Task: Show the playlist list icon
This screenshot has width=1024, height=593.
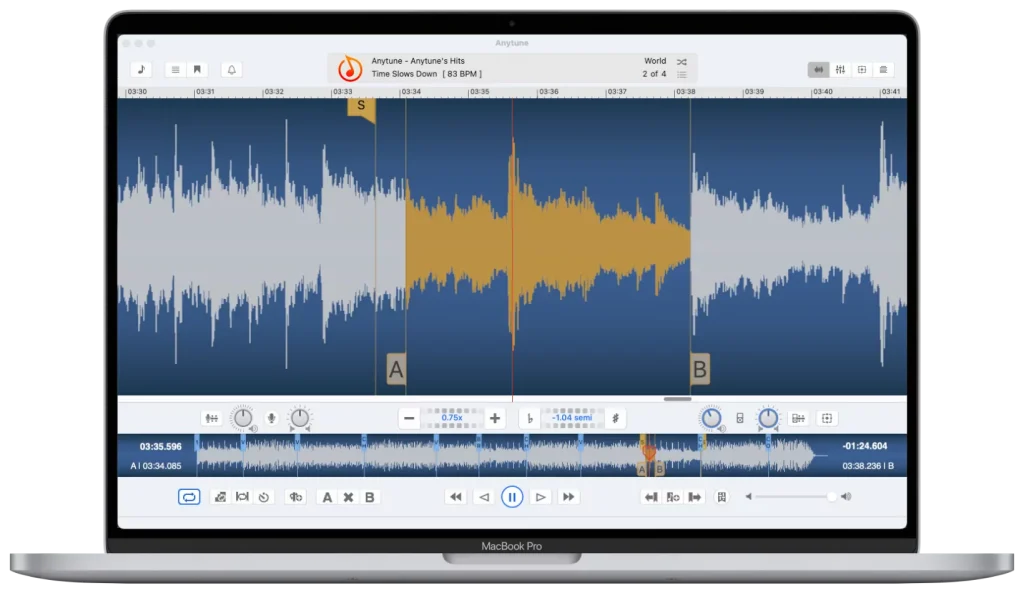Action: pos(176,69)
